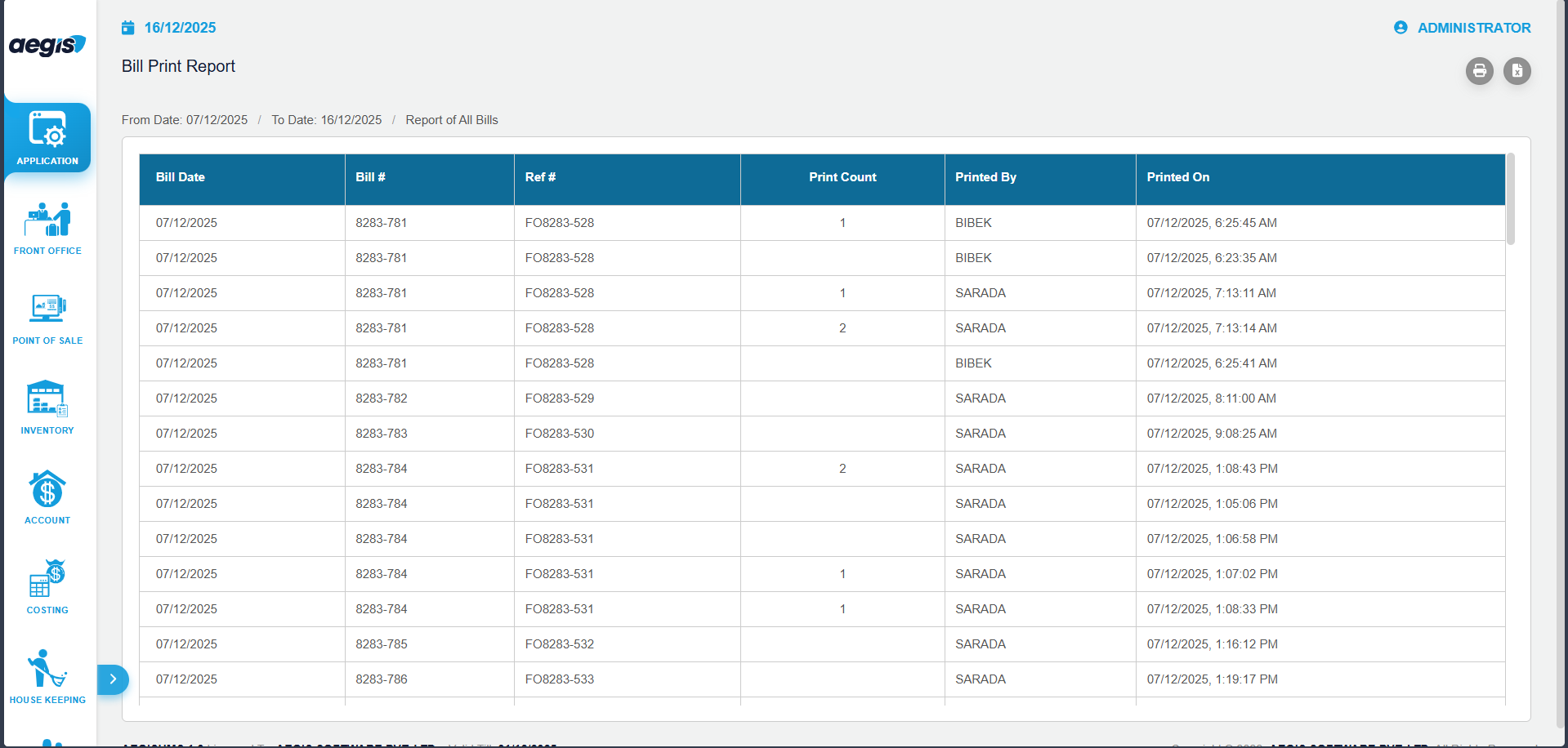Select the row with Bill # 8283-786
Screen dimensions: 1568x748
[x=382, y=679]
